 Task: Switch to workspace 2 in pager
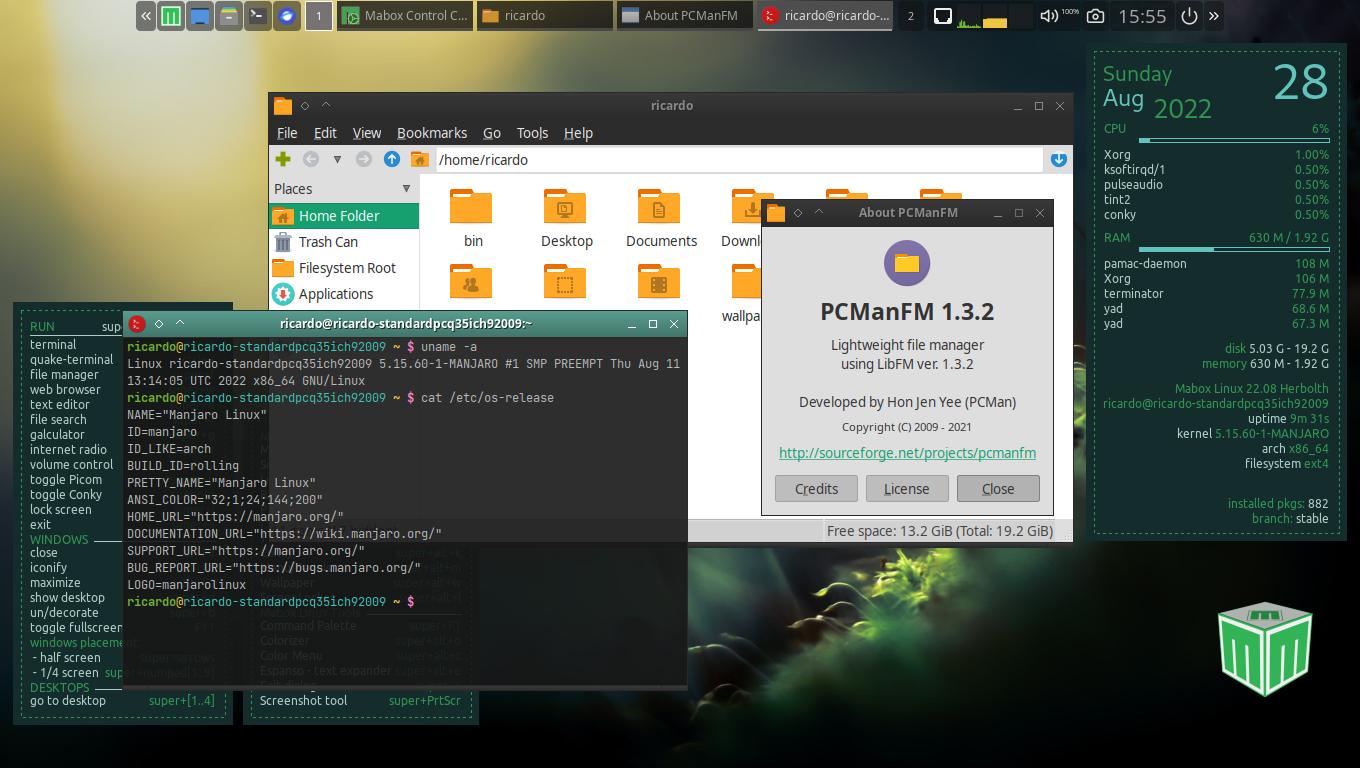pyautogui.click(x=910, y=16)
